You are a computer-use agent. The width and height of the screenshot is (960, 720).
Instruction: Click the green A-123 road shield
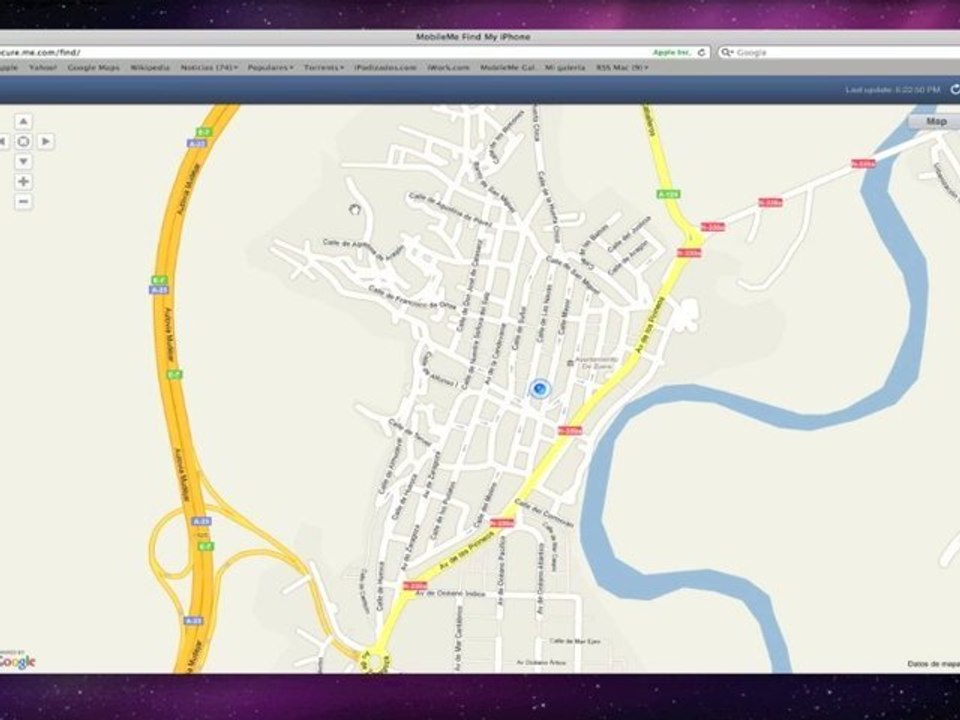tap(668, 194)
